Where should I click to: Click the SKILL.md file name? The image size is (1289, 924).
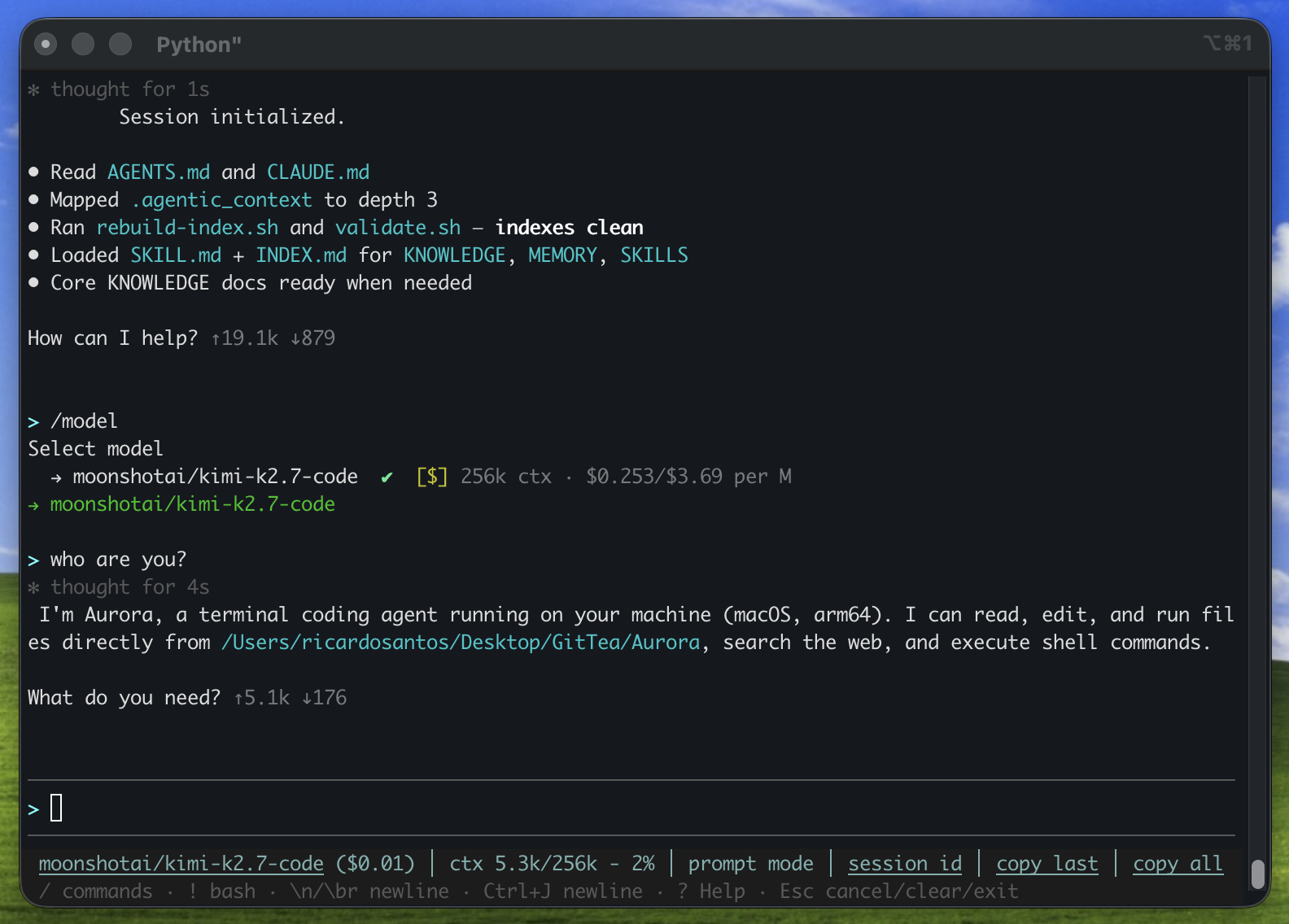(x=176, y=255)
